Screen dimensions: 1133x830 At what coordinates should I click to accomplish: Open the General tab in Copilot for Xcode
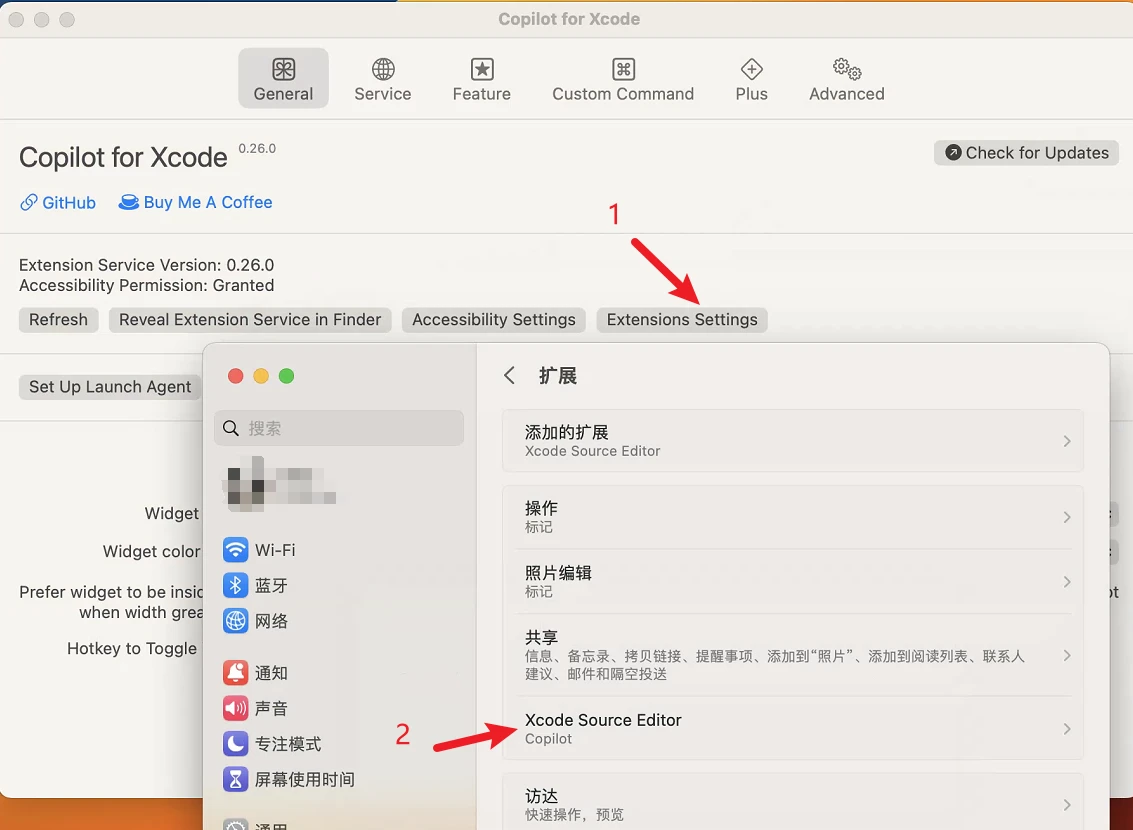click(x=283, y=78)
